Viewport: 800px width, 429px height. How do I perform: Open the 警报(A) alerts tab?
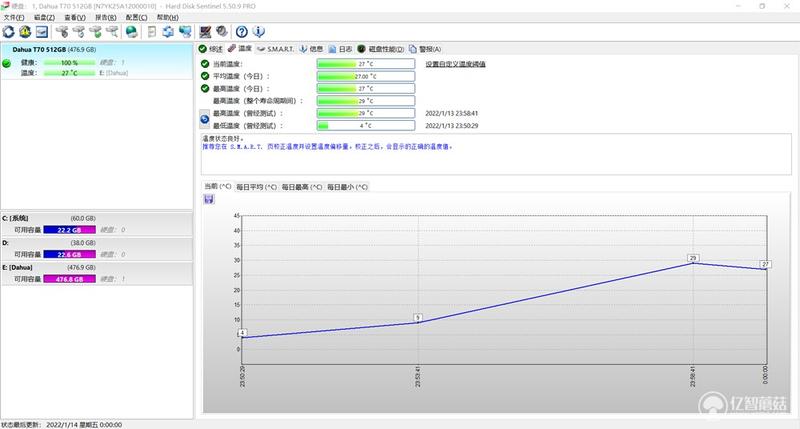click(424, 49)
